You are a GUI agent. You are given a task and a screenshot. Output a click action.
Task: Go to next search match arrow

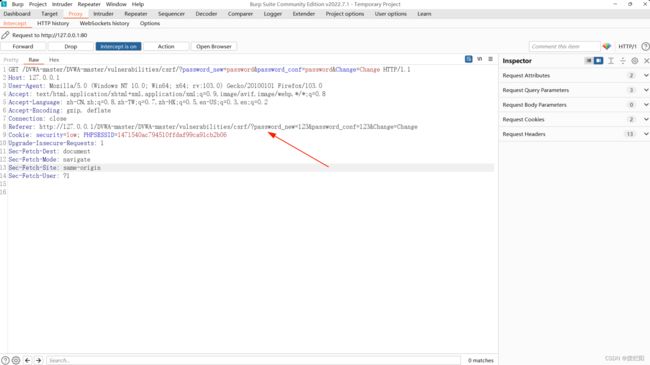[39, 360]
